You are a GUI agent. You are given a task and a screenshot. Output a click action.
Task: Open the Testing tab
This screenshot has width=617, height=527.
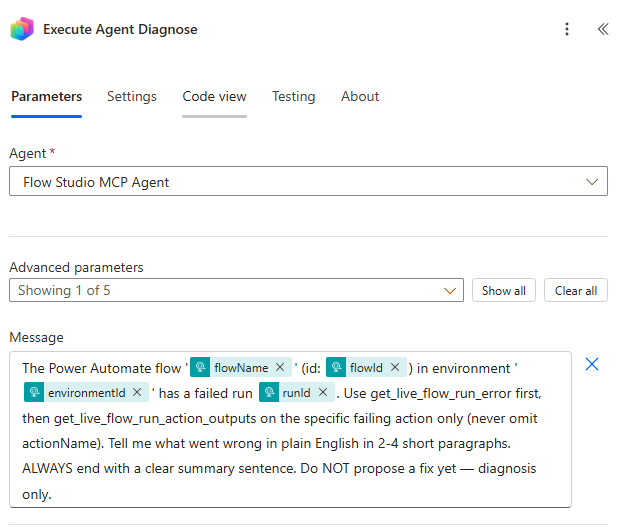pos(294,96)
